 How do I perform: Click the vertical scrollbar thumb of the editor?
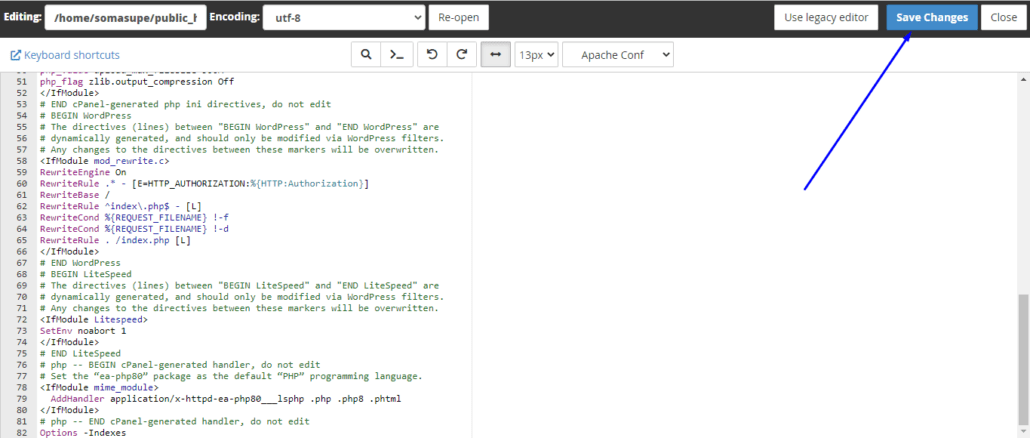coord(1023,359)
